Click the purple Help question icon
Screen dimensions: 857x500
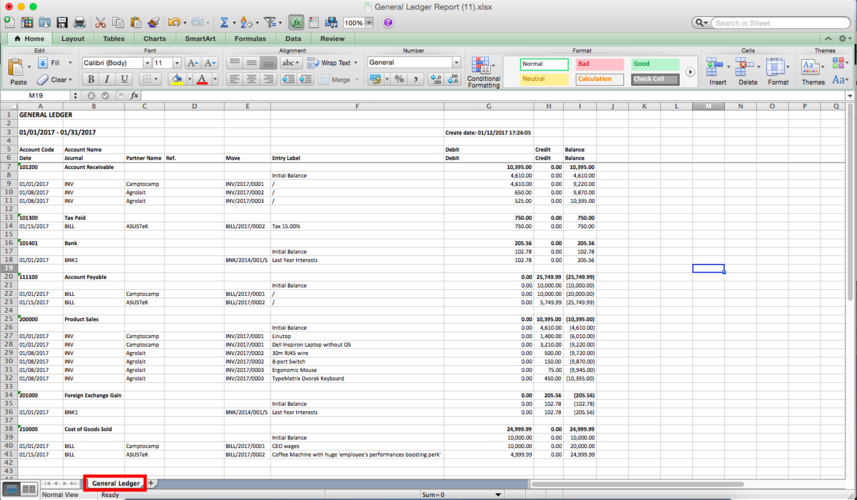coord(388,22)
